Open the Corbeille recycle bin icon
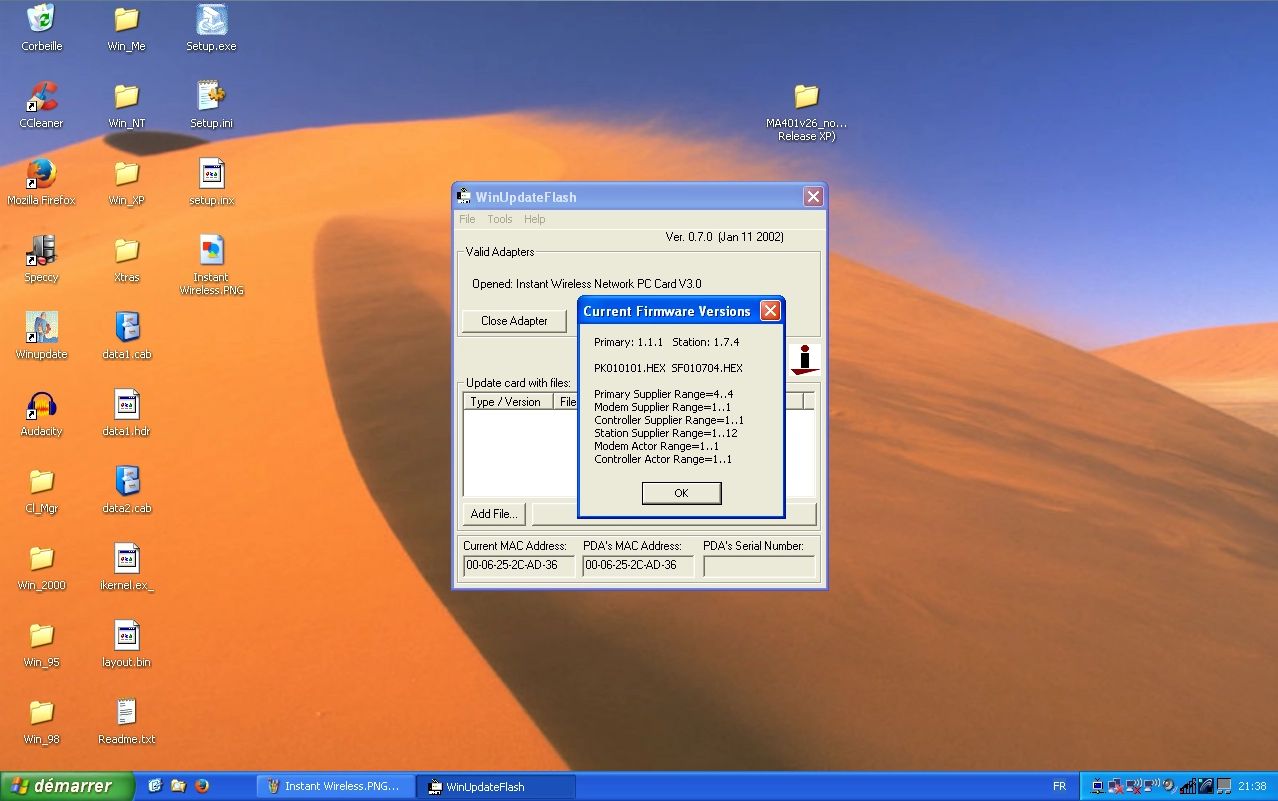Viewport: 1278px width, 801px height. click(41, 20)
